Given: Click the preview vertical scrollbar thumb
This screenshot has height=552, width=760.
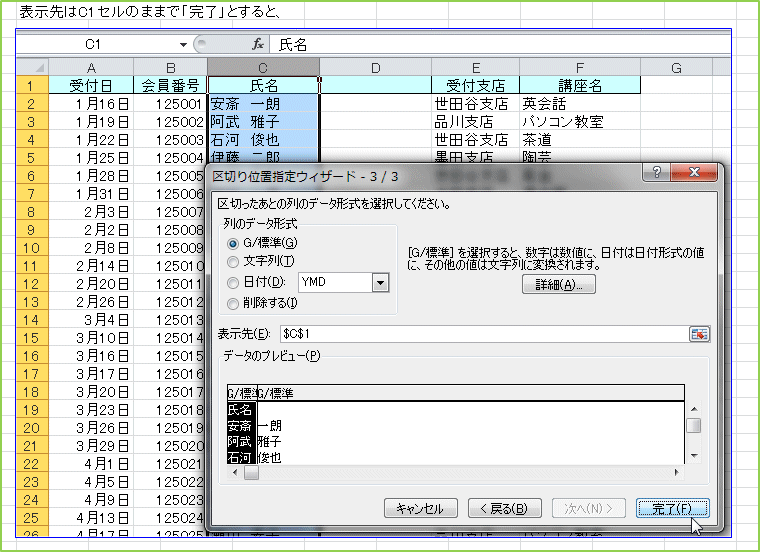Looking at the screenshot, I should click(694, 426).
